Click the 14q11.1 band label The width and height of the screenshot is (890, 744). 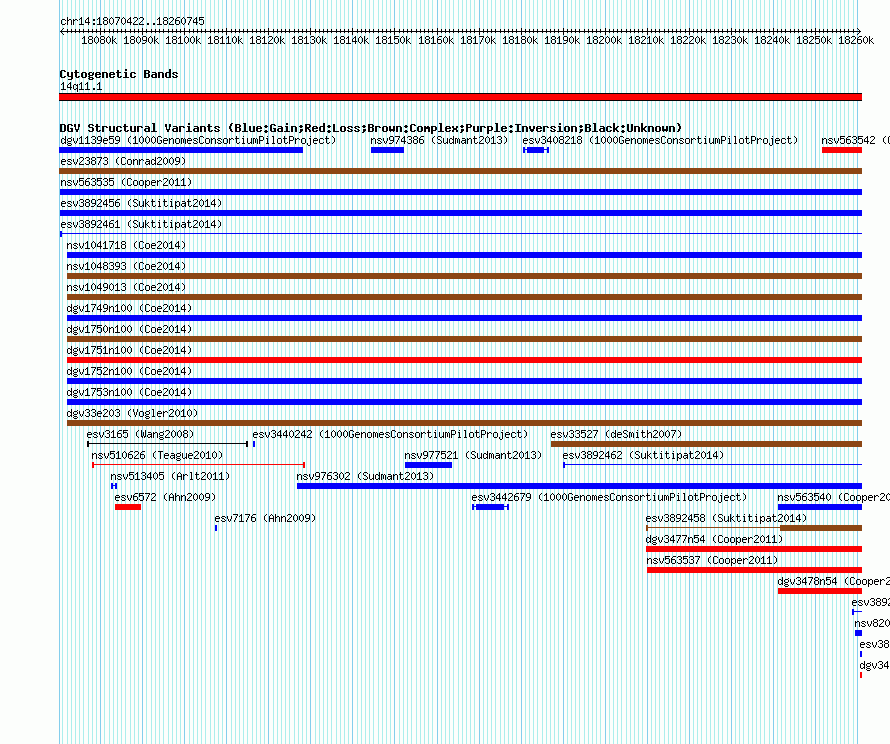[81, 86]
